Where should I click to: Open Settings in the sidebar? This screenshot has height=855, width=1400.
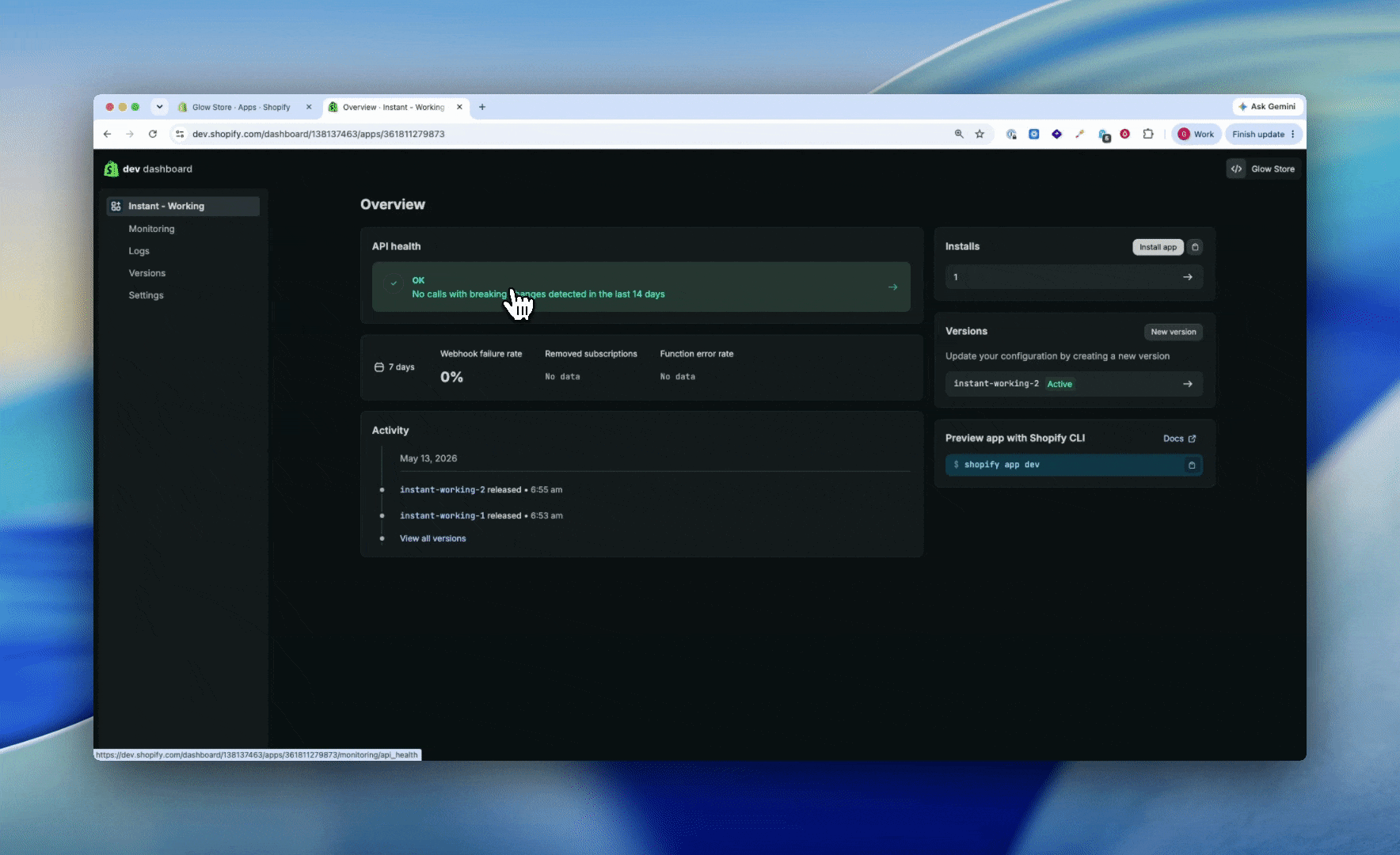point(146,295)
